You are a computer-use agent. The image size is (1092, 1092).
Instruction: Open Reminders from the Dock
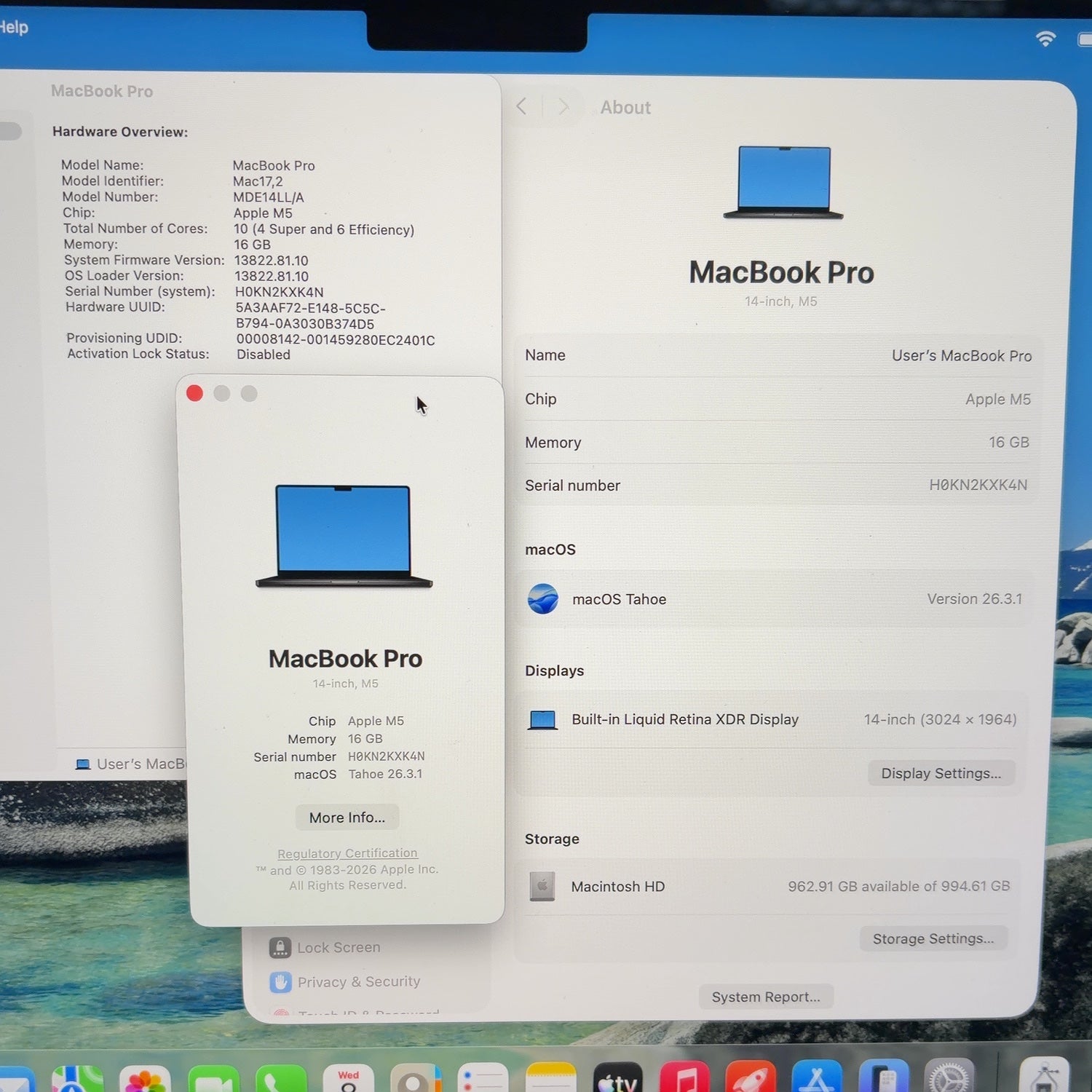[x=483, y=1078]
